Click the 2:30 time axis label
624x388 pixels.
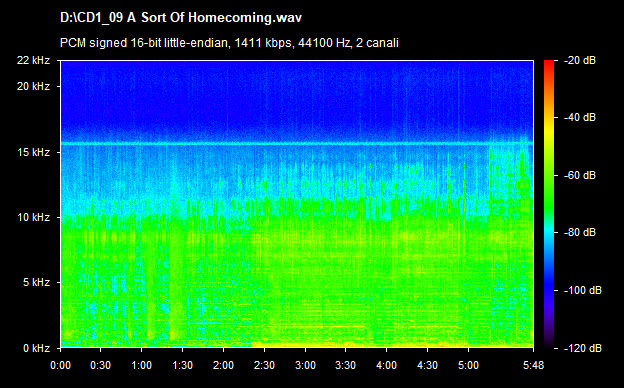(x=264, y=365)
